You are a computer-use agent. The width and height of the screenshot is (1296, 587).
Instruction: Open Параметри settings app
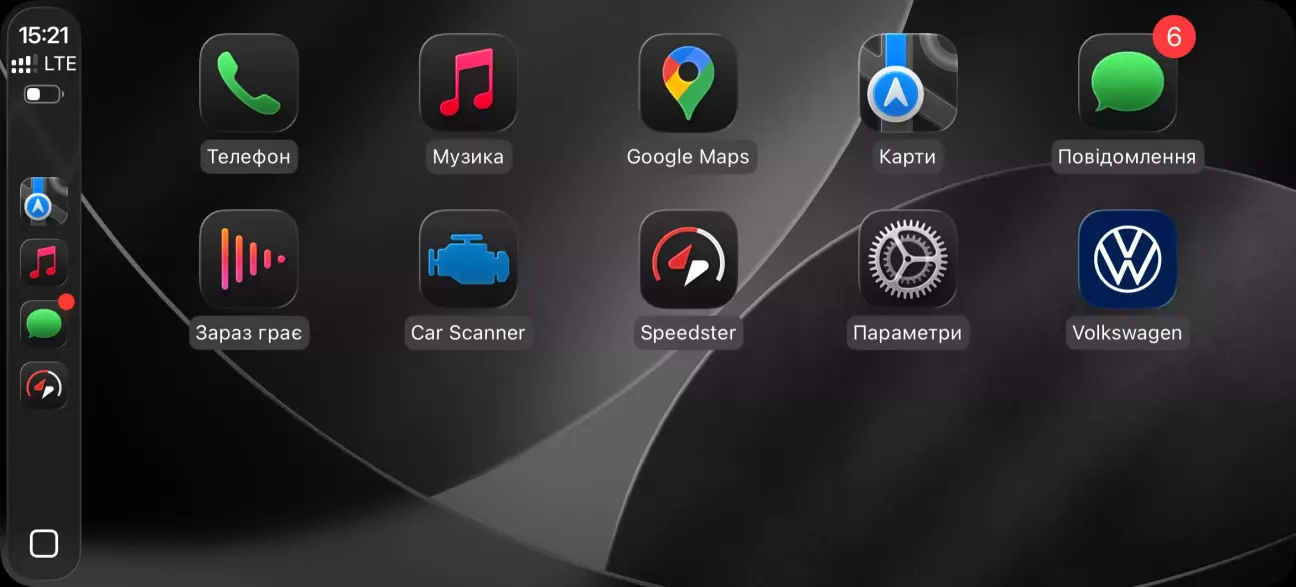[x=908, y=259]
